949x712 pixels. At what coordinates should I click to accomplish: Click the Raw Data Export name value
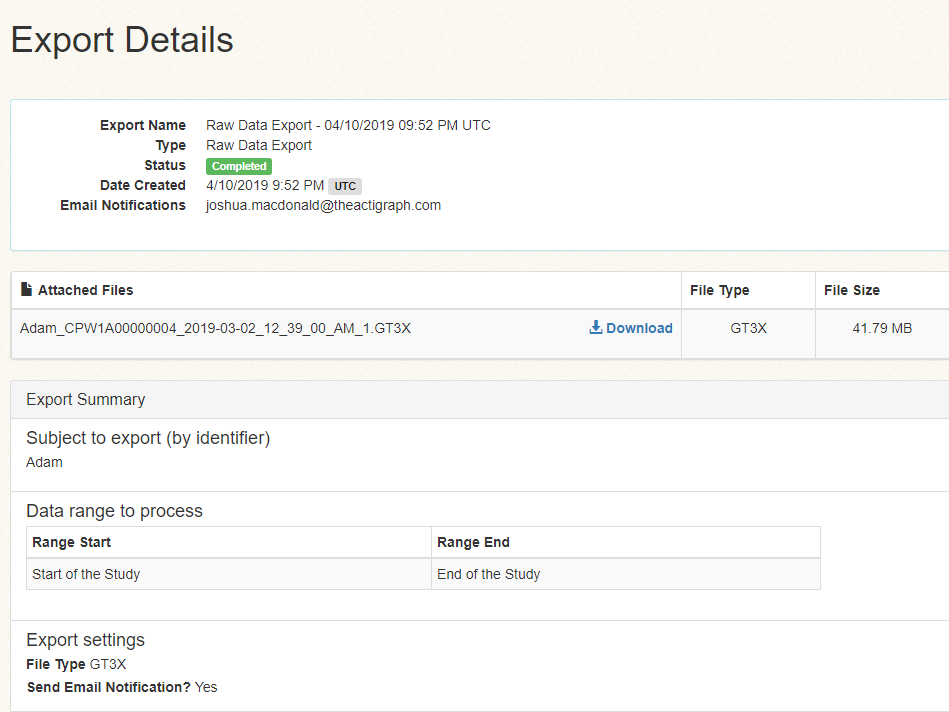point(348,125)
